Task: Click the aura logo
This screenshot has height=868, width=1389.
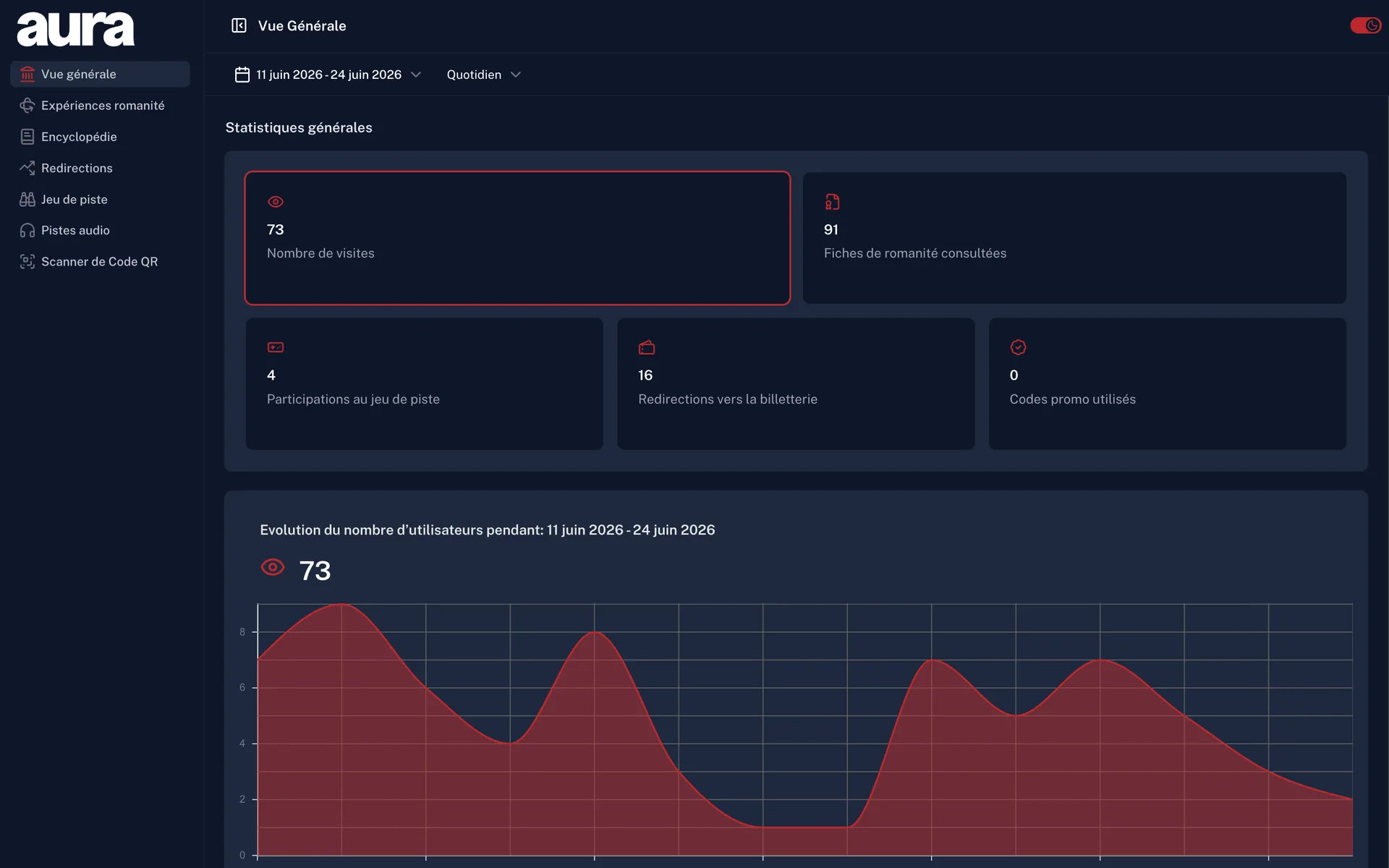Action: point(75,29)
